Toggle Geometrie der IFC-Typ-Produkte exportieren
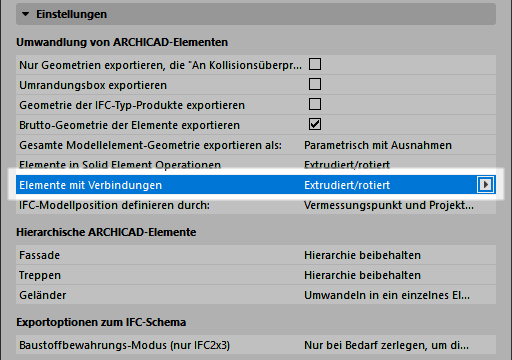Viewport: 512px width, 360px height. [x=315, y=104]
